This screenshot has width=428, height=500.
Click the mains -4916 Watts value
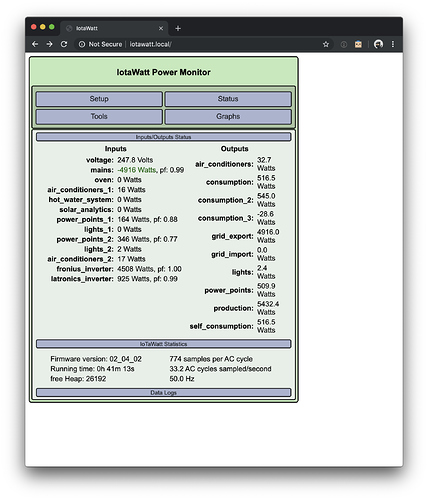pos(137,170)
